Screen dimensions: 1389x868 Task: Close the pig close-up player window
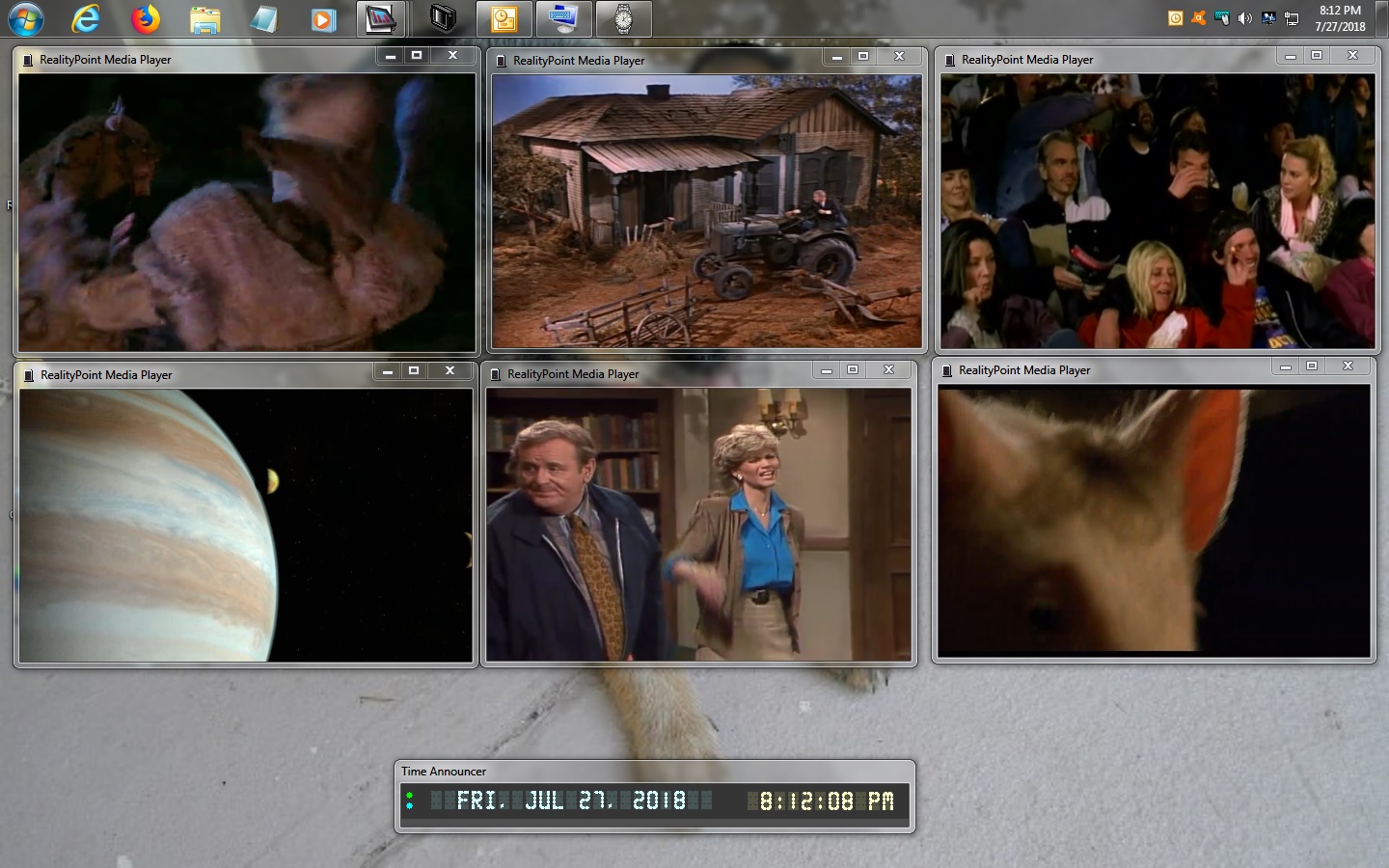coord(1348,366)
